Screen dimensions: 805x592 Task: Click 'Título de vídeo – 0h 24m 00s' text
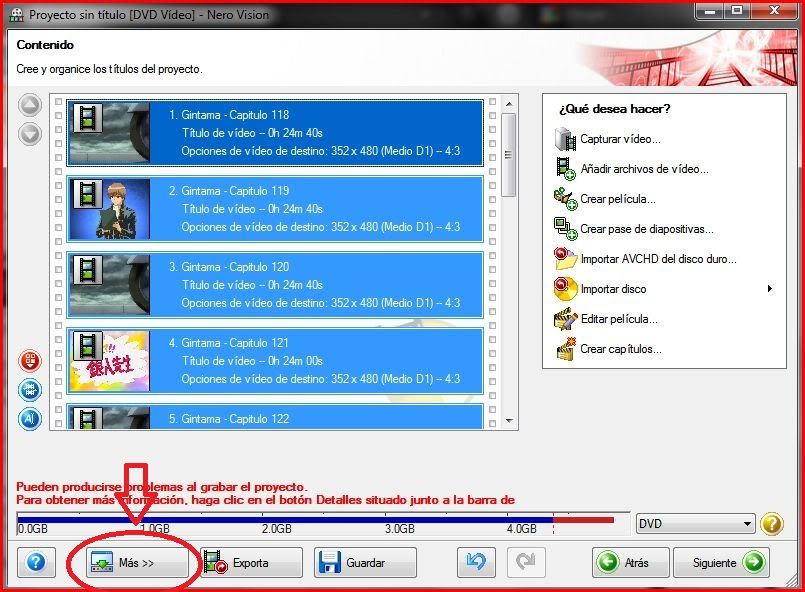pos(252,361)
